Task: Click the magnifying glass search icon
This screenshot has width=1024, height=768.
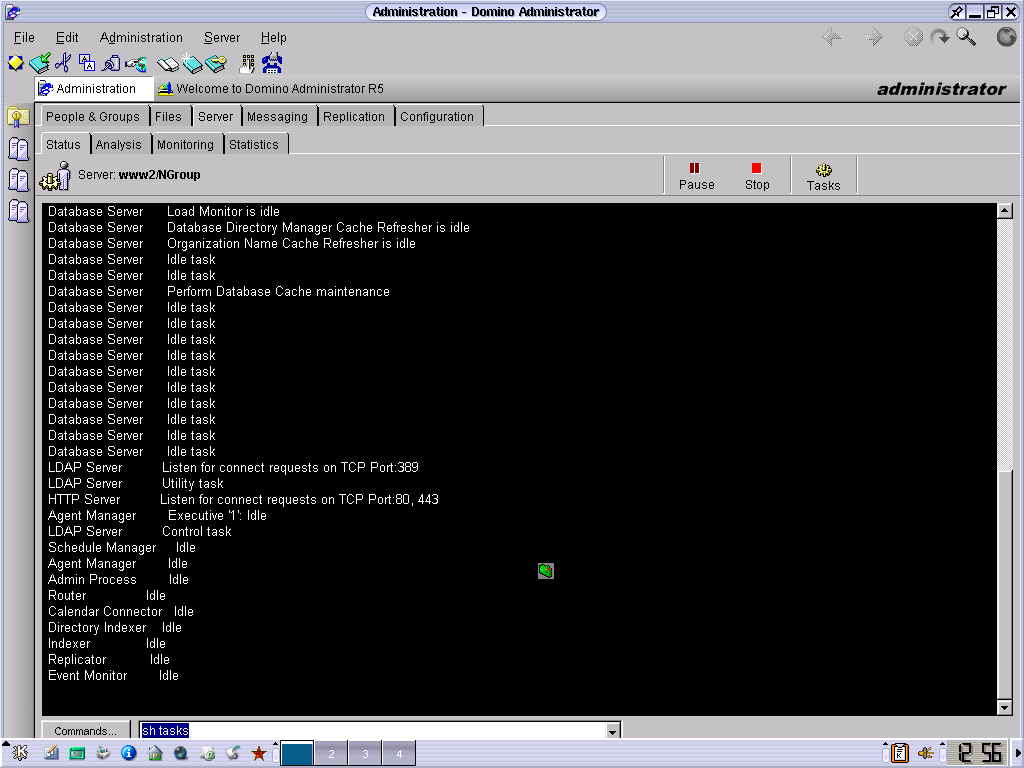Action: 966,37
